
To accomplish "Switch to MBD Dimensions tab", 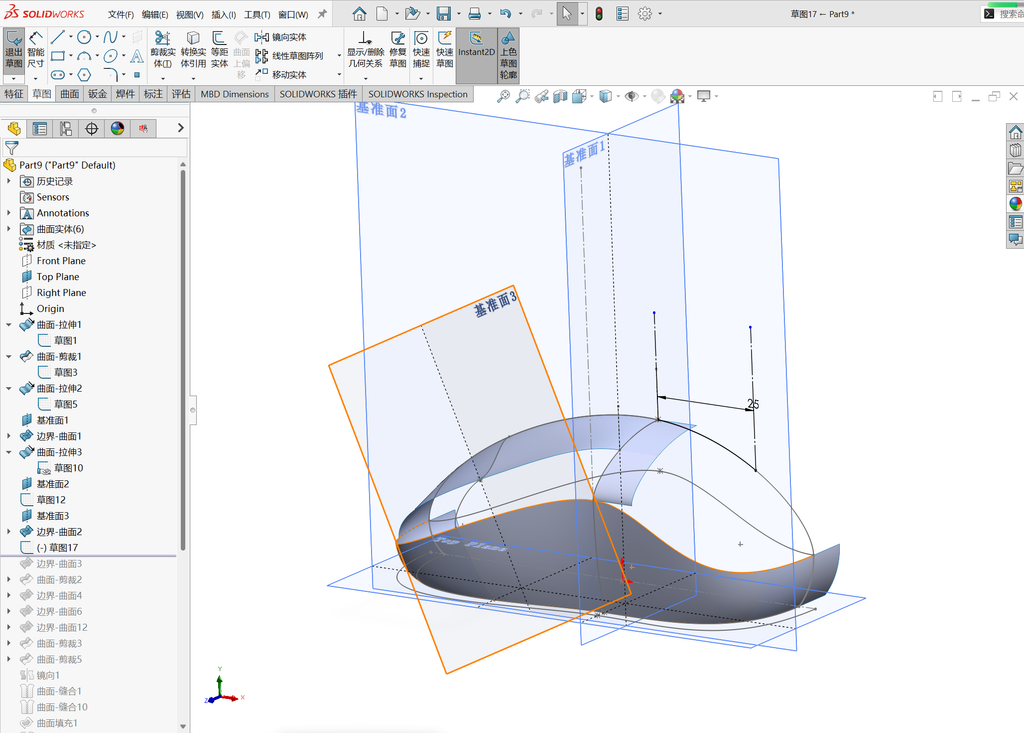I will [x=234, y=94].
